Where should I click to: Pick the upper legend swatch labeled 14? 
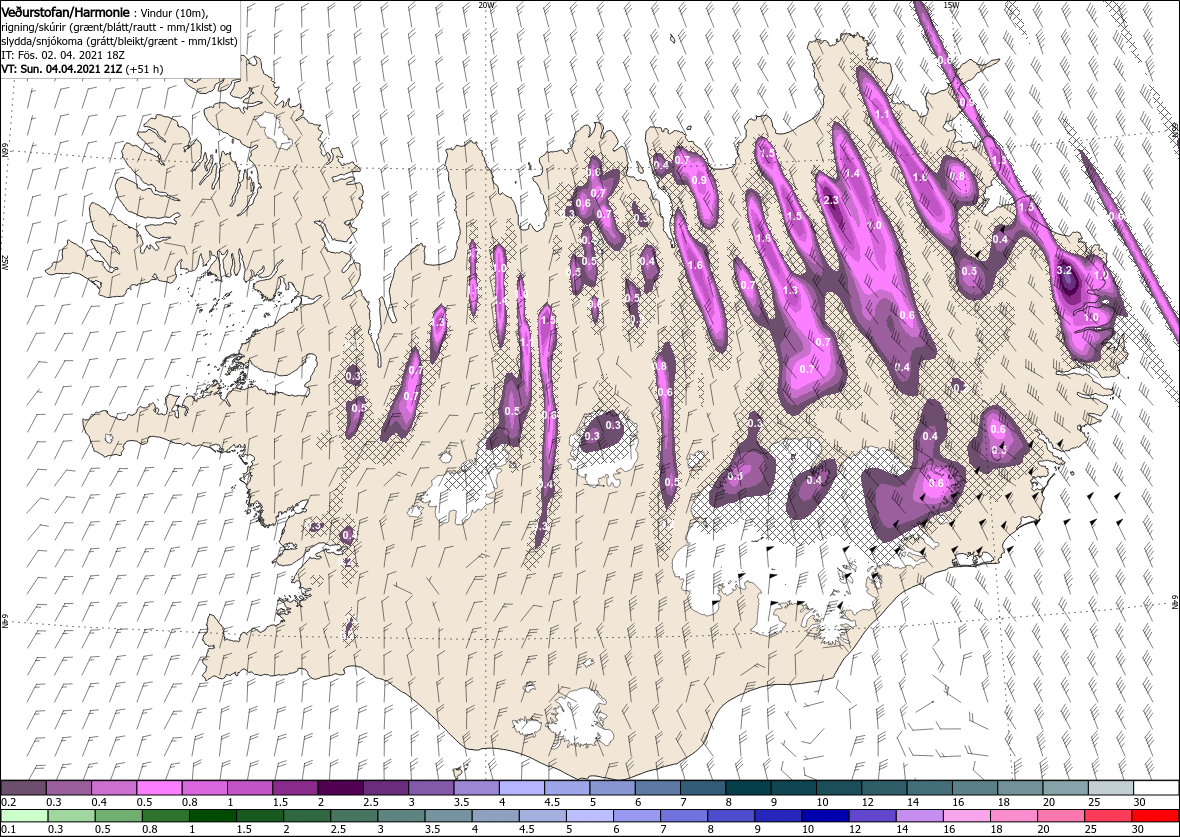[x=929, y=788]
